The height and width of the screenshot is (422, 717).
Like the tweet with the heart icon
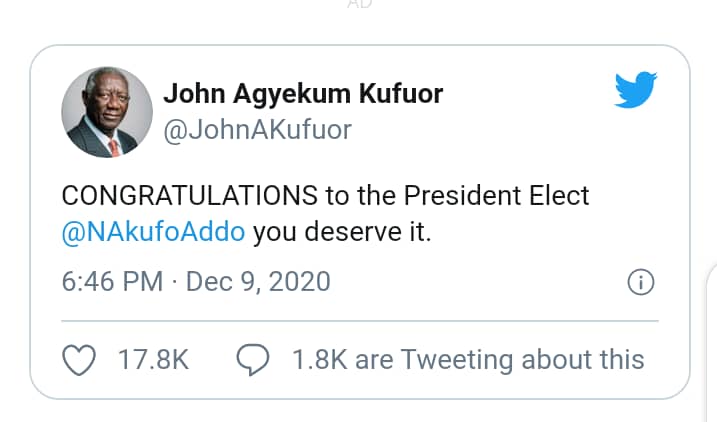click(79, 359)
